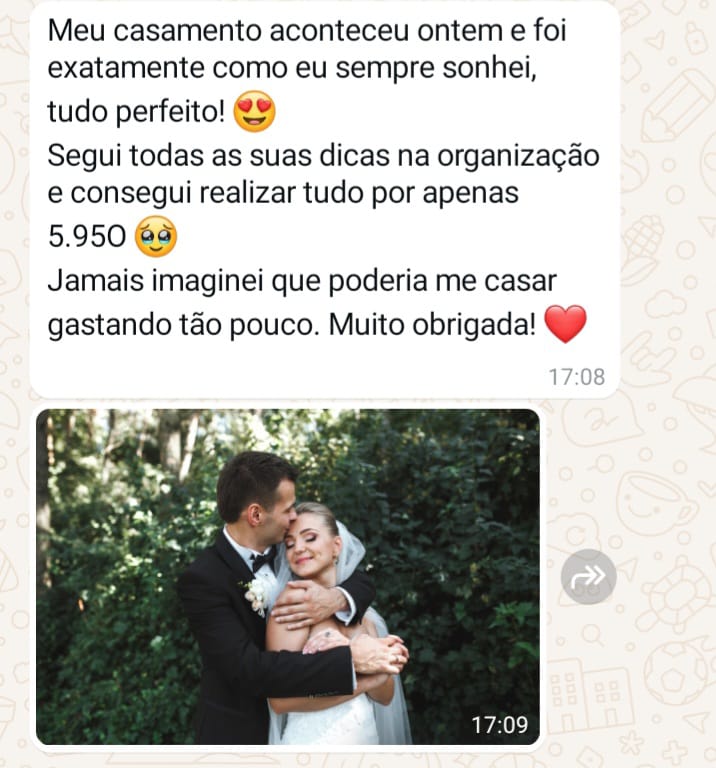Screen dimensions: 716x768
Task: Click the words "gastando tão pouco."
Action: pos(184,325)
